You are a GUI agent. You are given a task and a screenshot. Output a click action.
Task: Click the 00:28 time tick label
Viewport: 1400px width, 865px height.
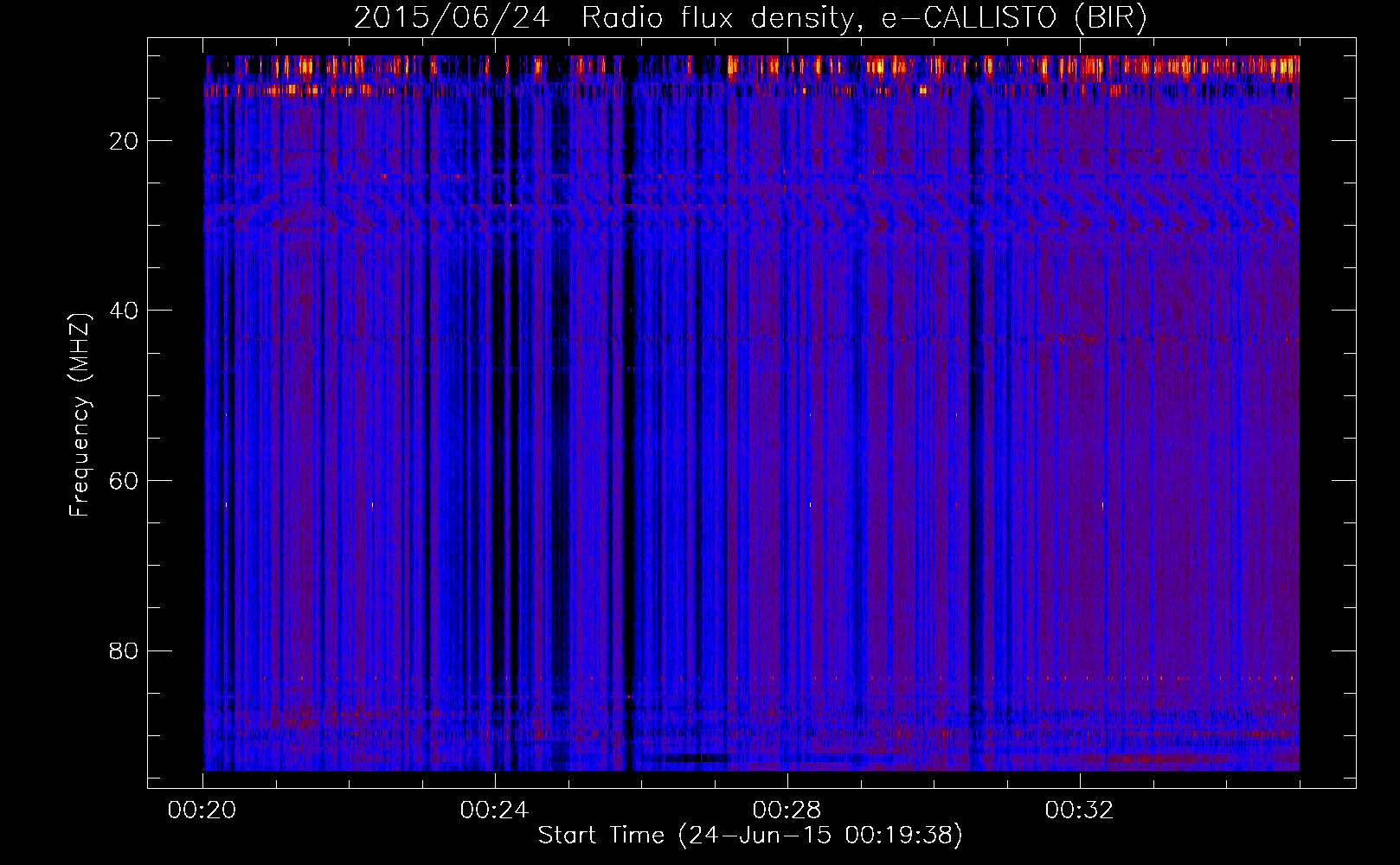pos(787,811)
